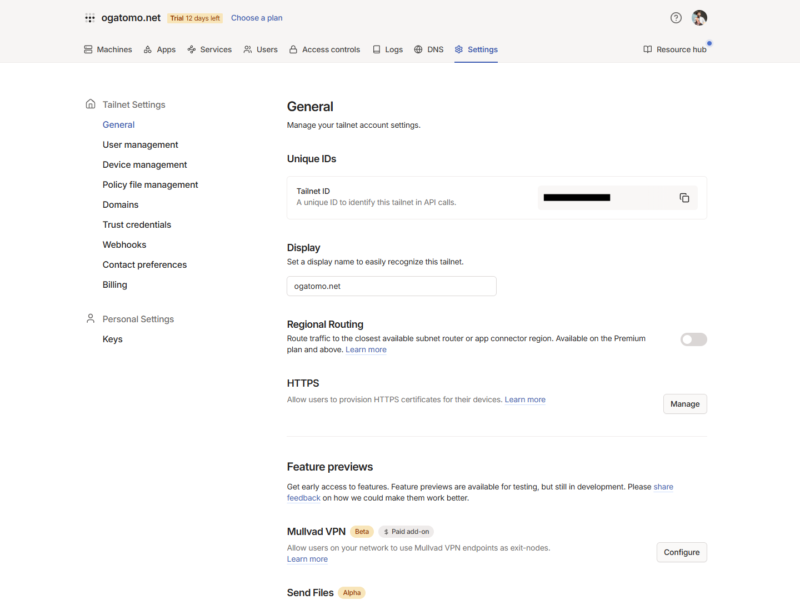Click the DNS globe icon
Image resolution: width=800 pixels, height=600 pixels.
click(x=418, y=49)
